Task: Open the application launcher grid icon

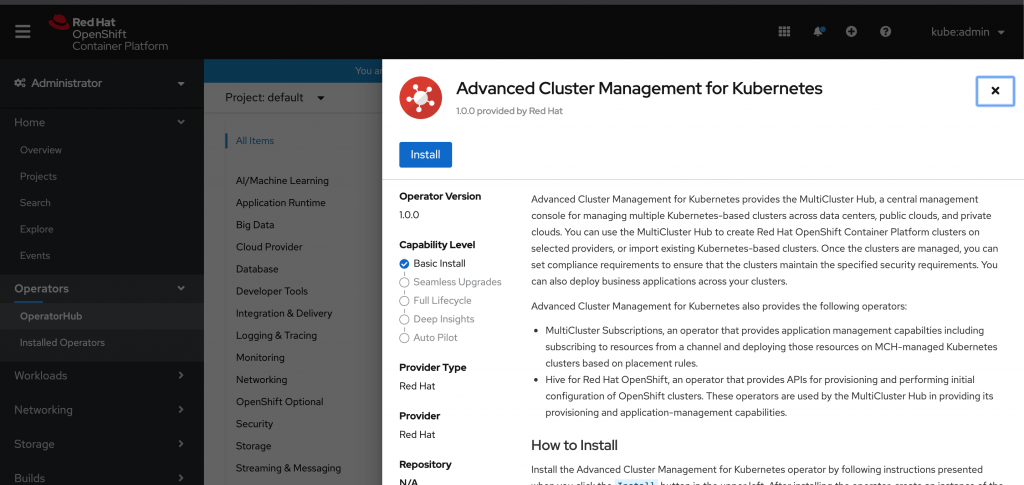Action: tap(784, 31)
